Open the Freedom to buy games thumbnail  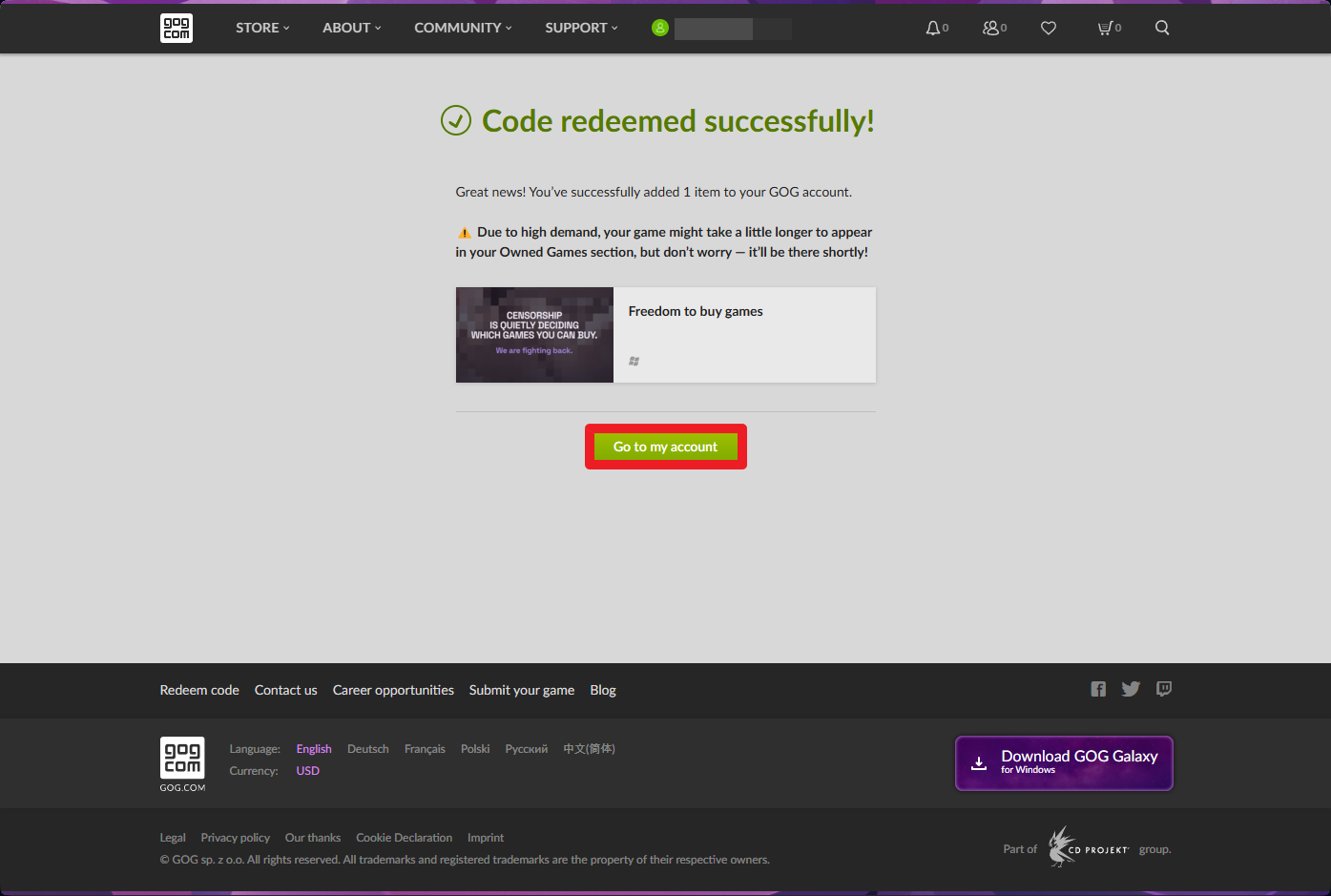click(x=534, y=335)
